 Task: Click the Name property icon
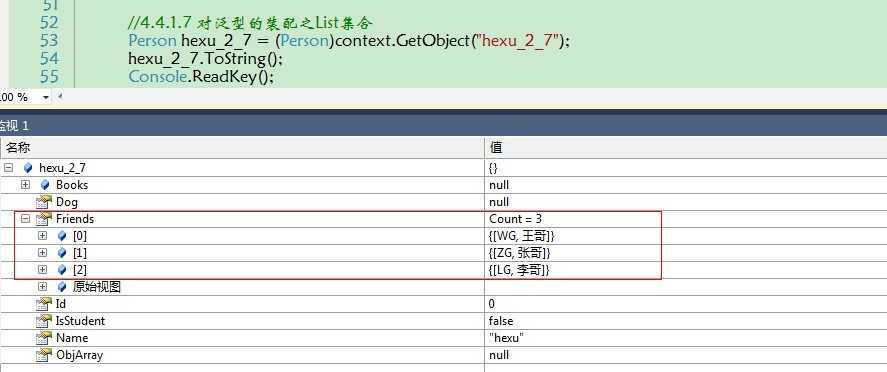[44, 338]
